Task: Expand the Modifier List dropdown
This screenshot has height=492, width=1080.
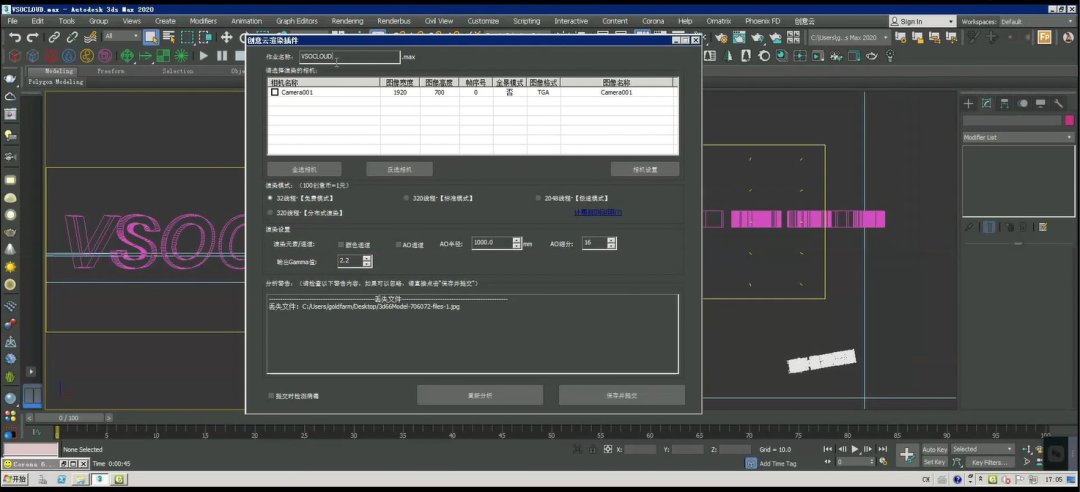Action: tap(1018, 137)
